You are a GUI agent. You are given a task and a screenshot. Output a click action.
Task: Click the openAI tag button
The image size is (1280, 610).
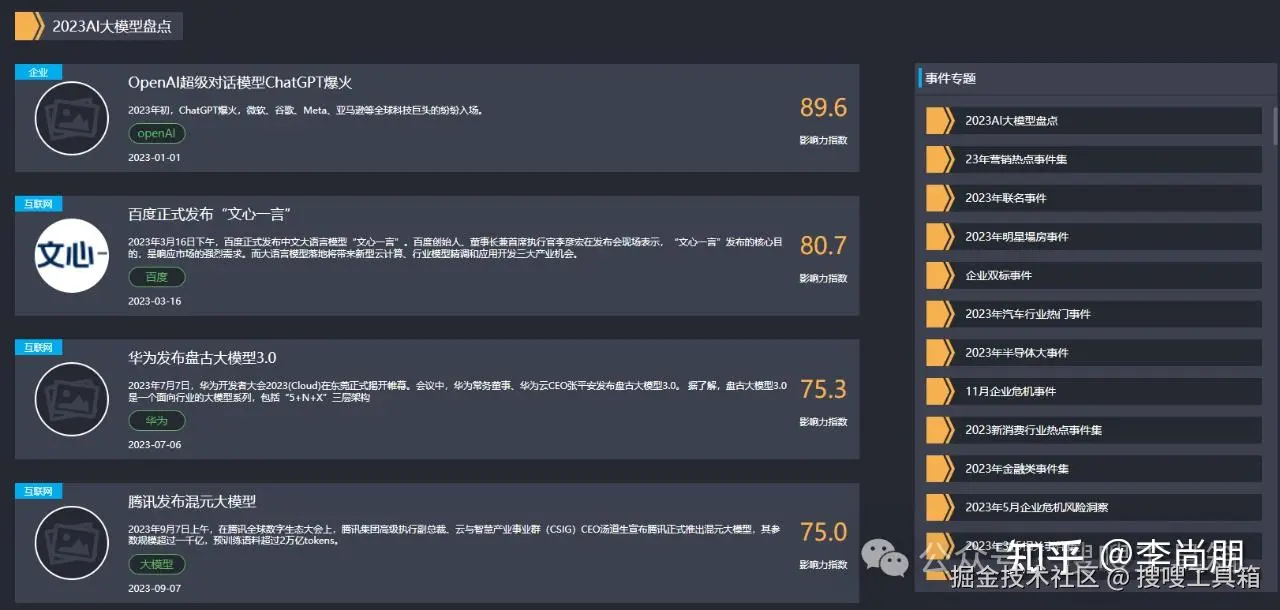(x=157, y=133)
